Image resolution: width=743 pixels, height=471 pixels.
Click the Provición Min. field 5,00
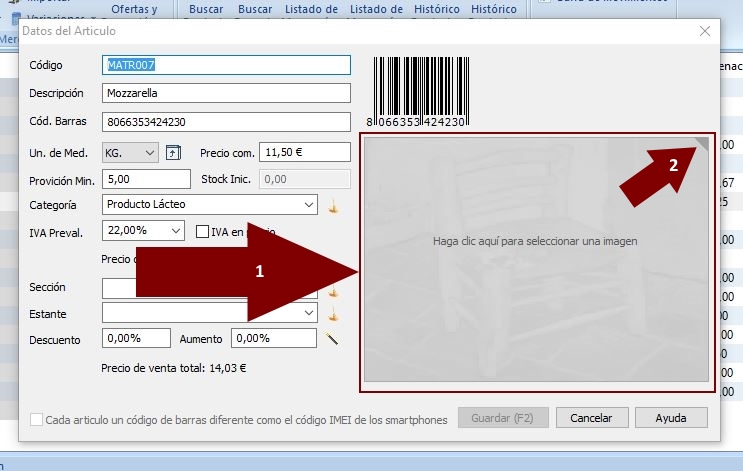[x=146, y=179]
